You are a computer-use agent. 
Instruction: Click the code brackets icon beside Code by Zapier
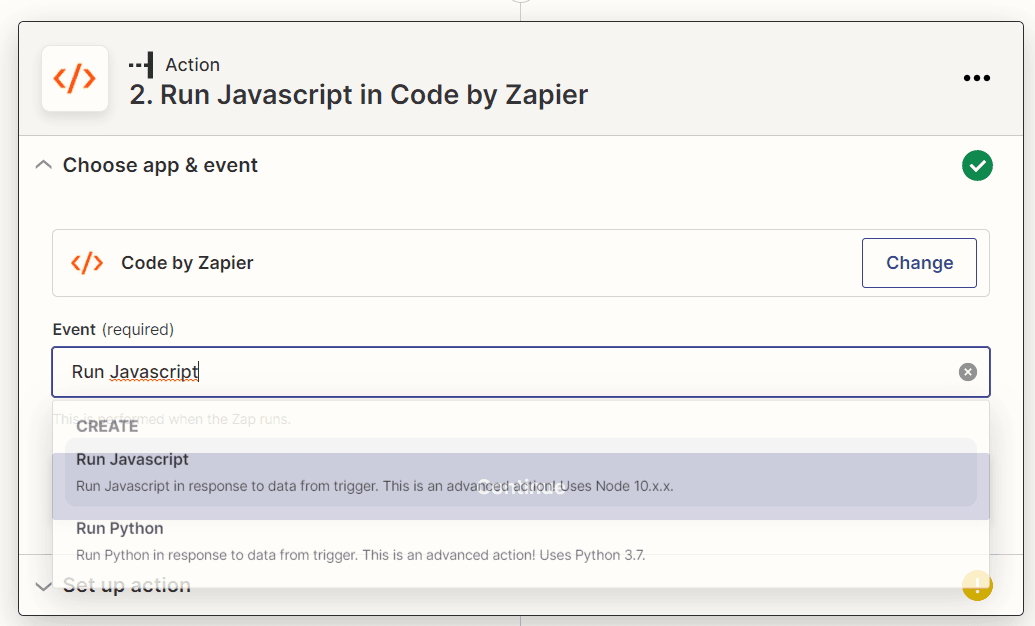click(x=85, y=262)
